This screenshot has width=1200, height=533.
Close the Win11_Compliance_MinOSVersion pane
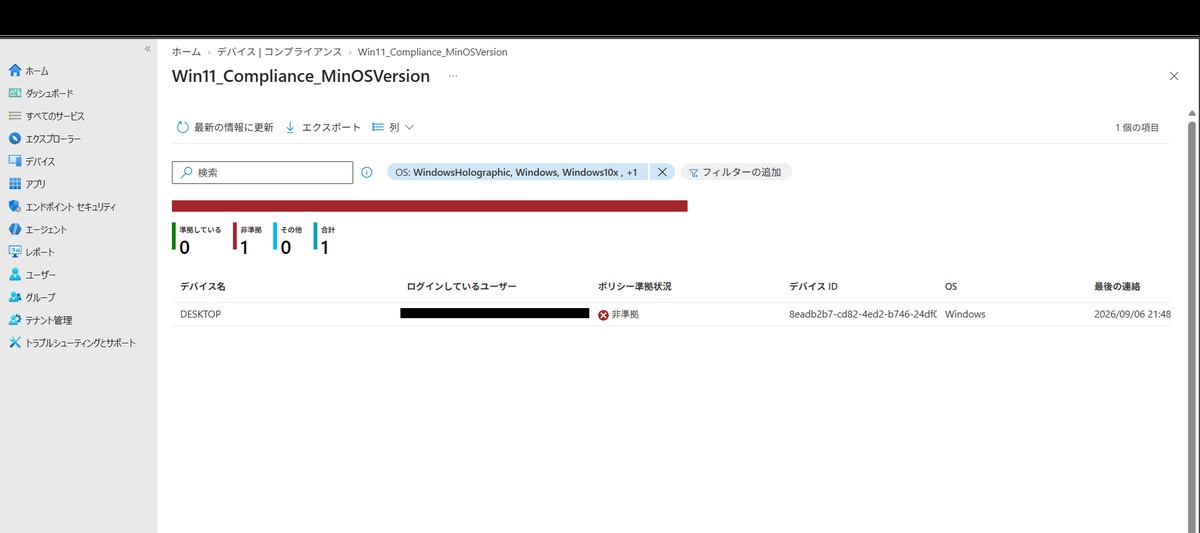click(1174, 76)
